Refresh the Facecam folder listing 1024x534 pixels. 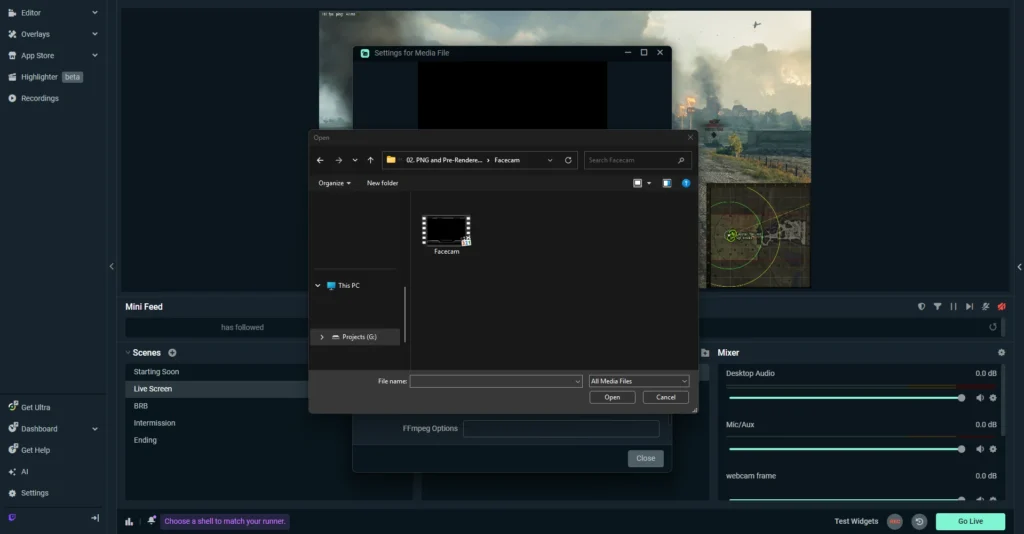pyautogui.click(x=568, y=160)
